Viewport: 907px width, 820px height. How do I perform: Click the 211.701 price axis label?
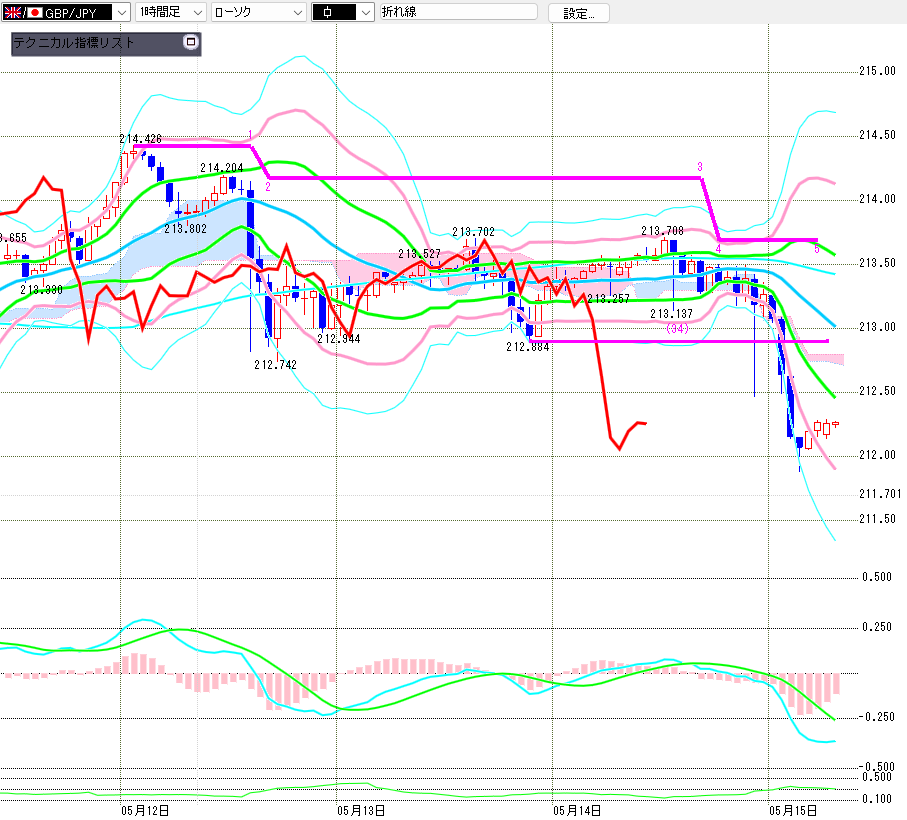(x=880, y=494)
